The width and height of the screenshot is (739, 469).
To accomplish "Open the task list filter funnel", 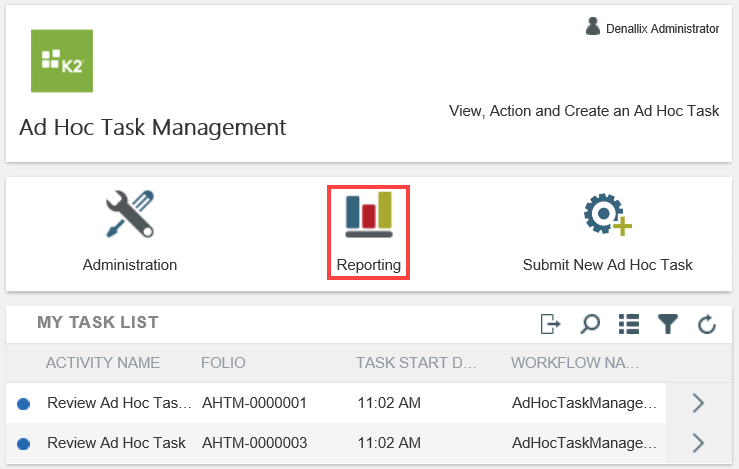I will click(668, 323).
